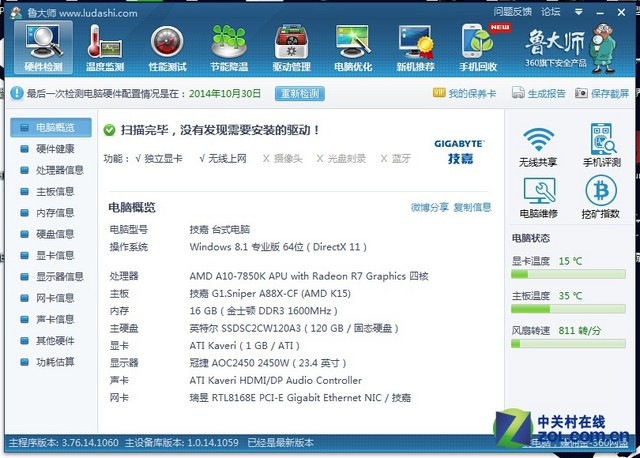The image size is (640, 458).
Task: Click the Windows 8.1 operating system text
Action: tap(278, 247)
